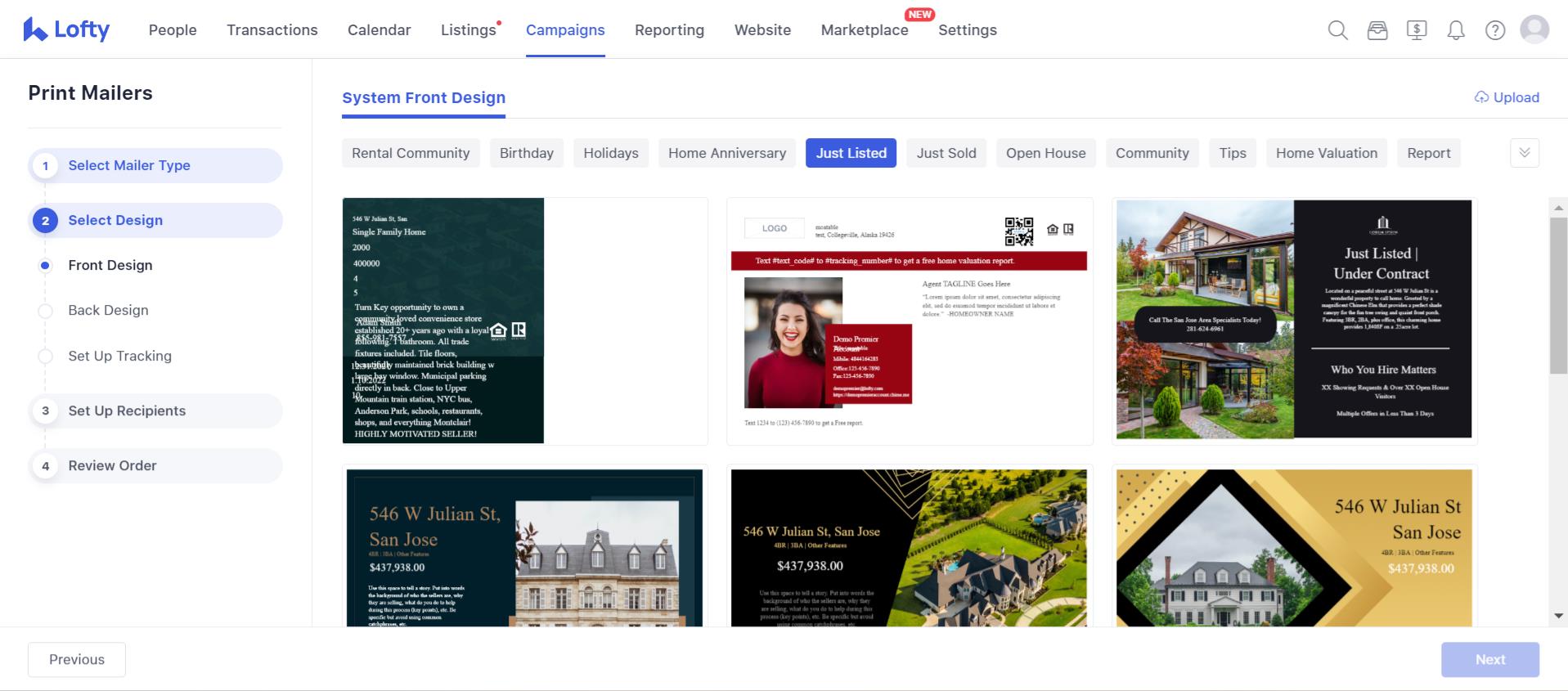Open the Transactions menu

pyautogui.click(x=272, y=30)
